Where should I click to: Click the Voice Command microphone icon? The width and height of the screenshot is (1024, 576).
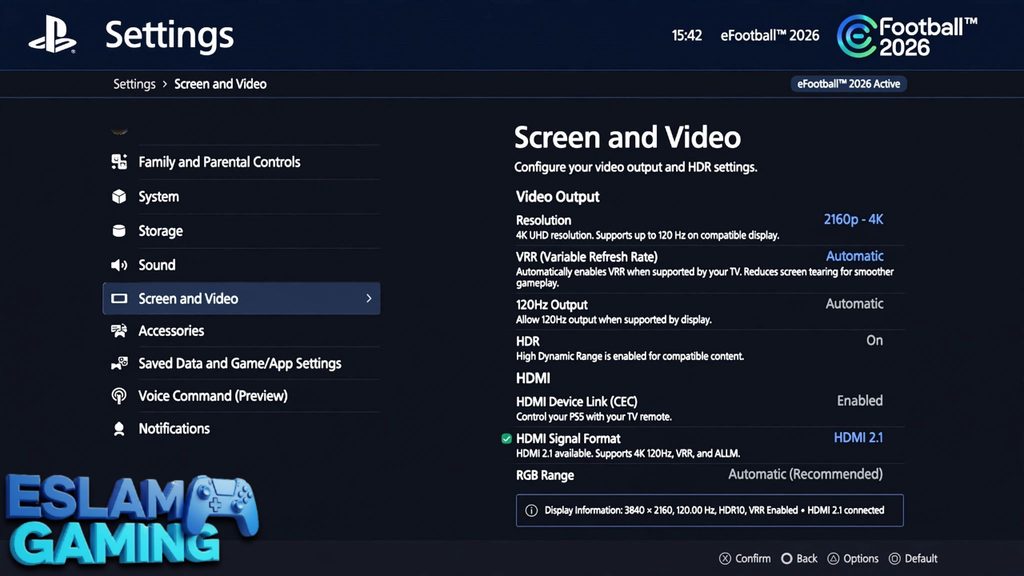(x=119, y=396)
